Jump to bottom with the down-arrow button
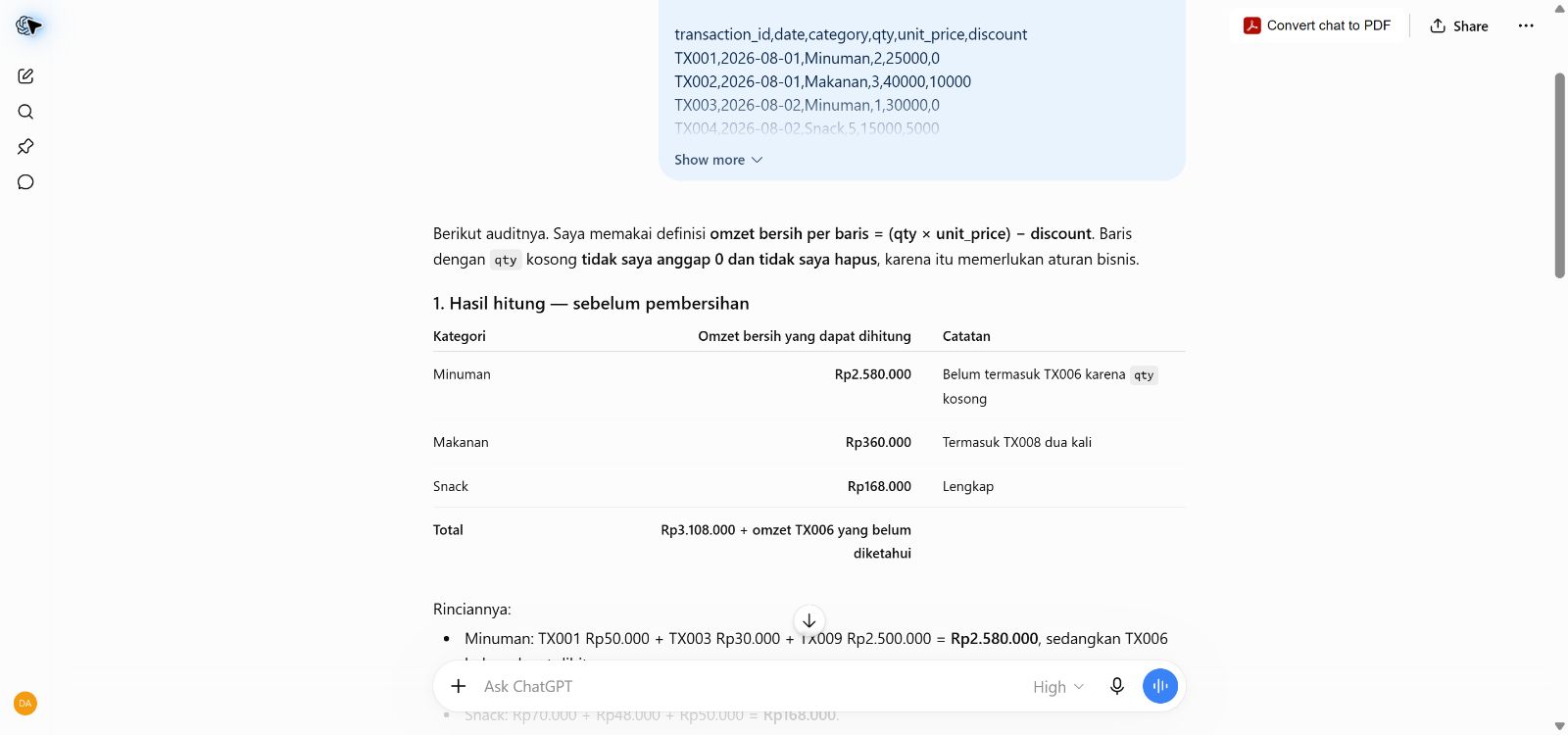The image size is (1568, 735). point(808,620)
